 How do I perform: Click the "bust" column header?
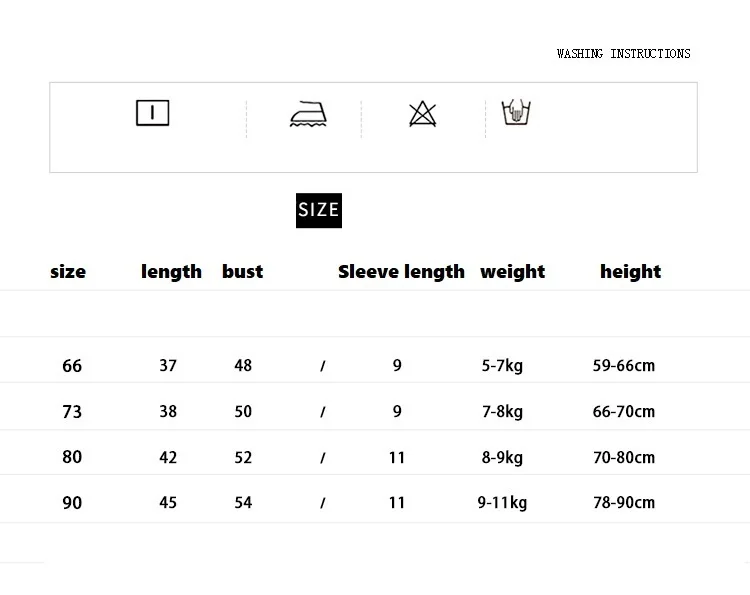pos(242,272)
